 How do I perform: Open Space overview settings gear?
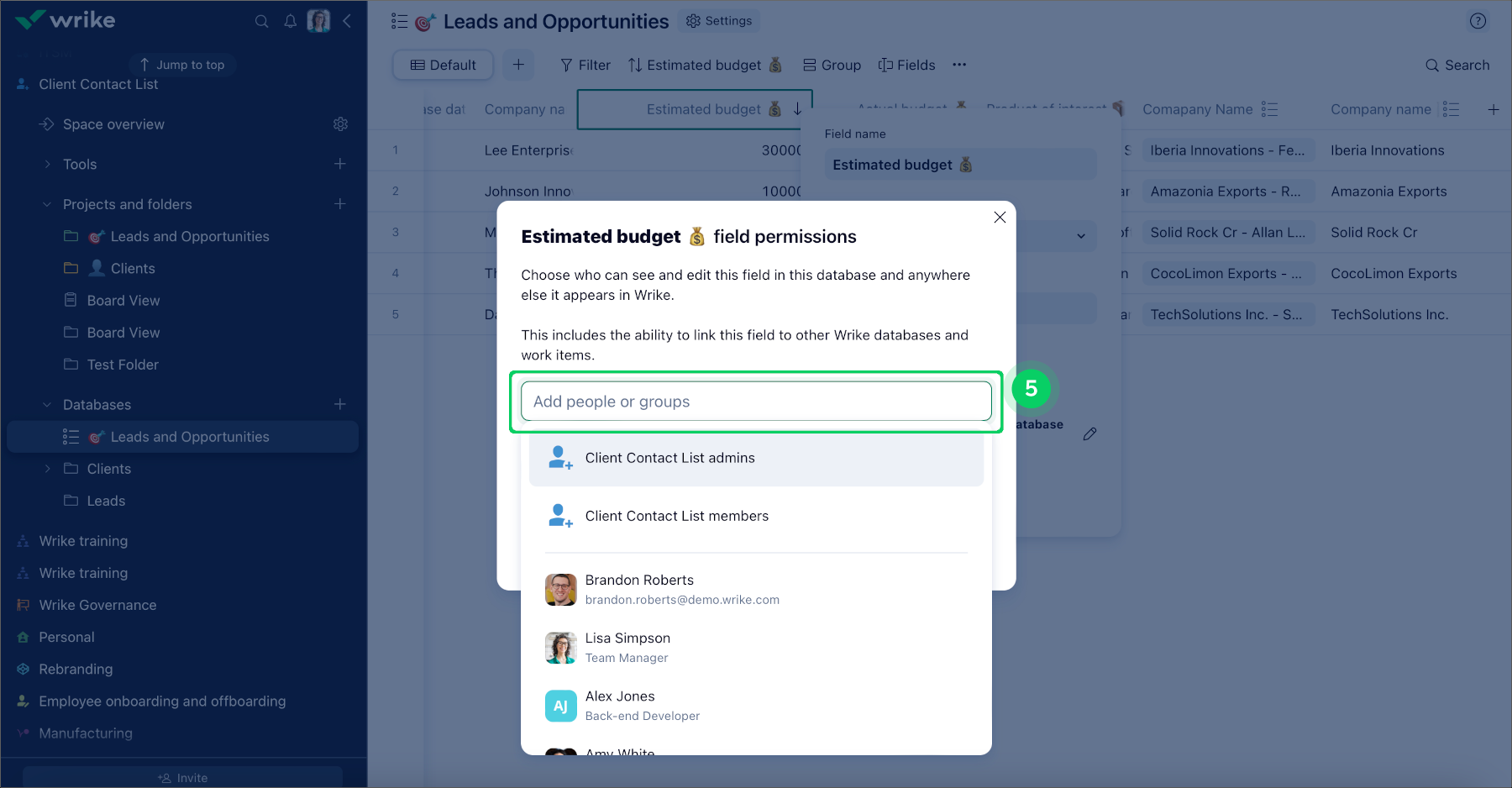tap(340, 124)
